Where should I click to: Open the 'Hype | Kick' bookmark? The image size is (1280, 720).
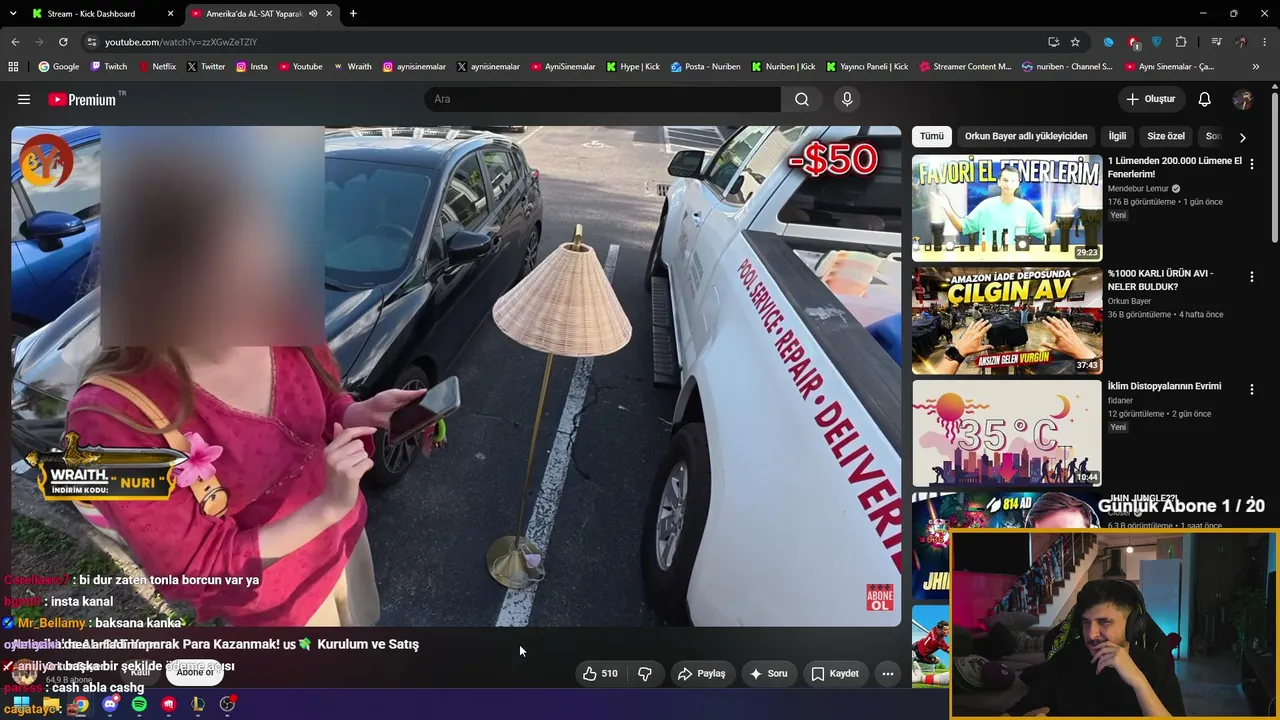(633, 67)
